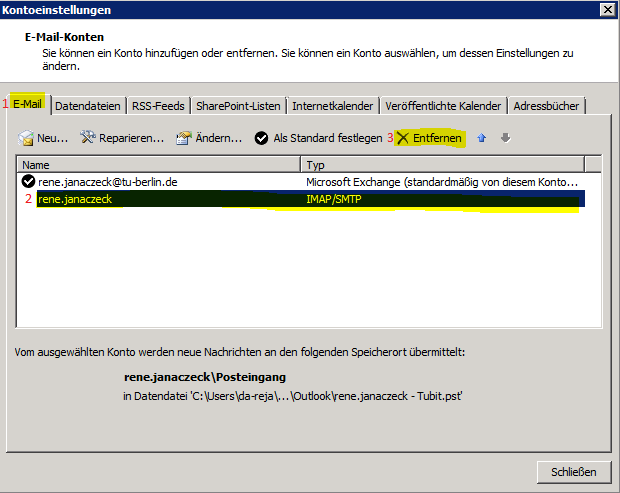
Task: Sort accounts by Name column header
Action: 160,164
